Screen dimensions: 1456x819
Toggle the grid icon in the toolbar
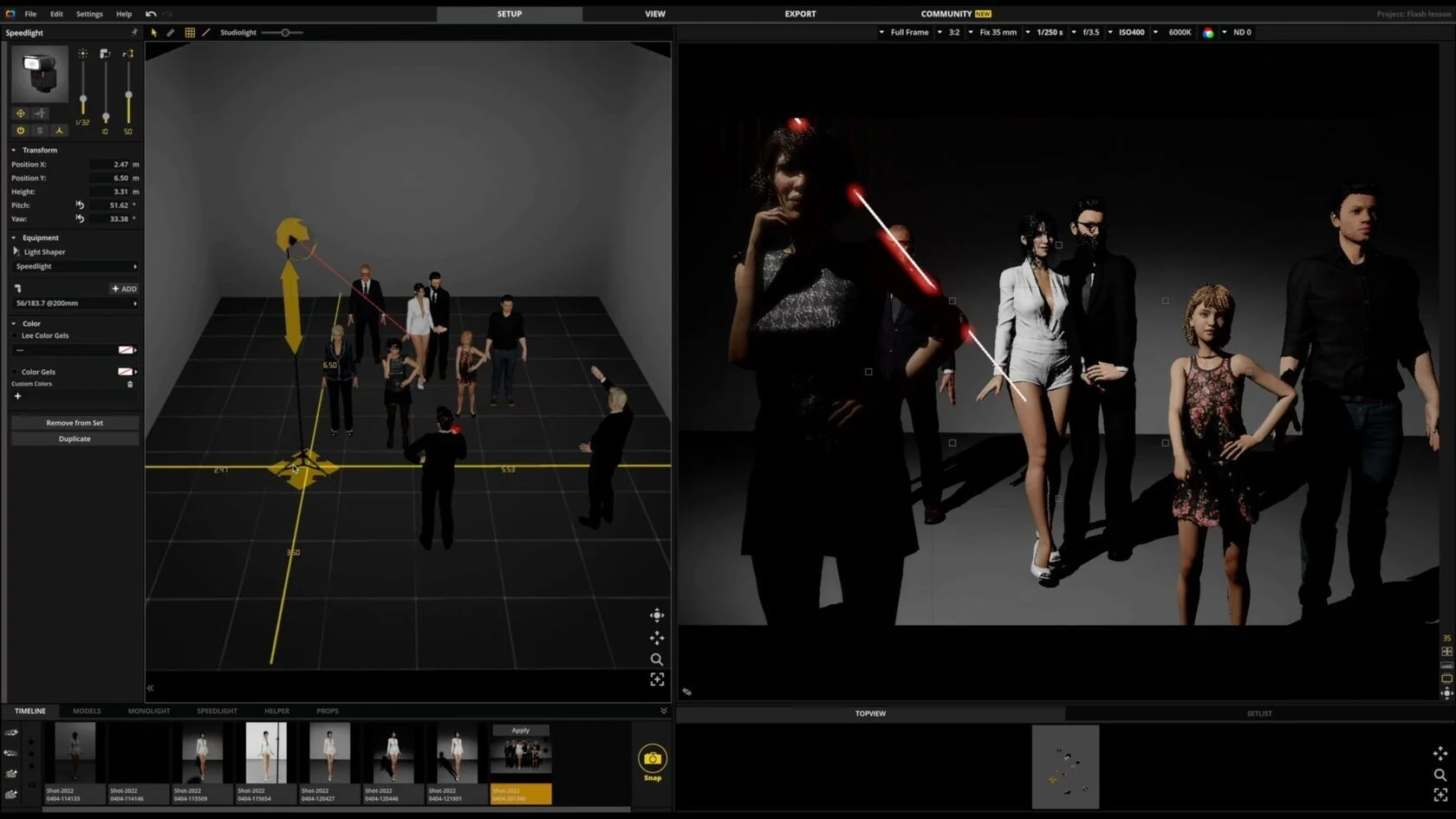(x=190, y=33)
